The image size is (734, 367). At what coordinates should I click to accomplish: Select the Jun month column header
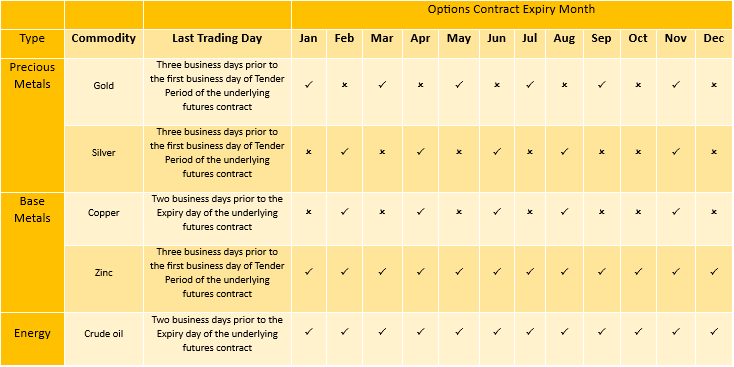click(x=497, y=38)
